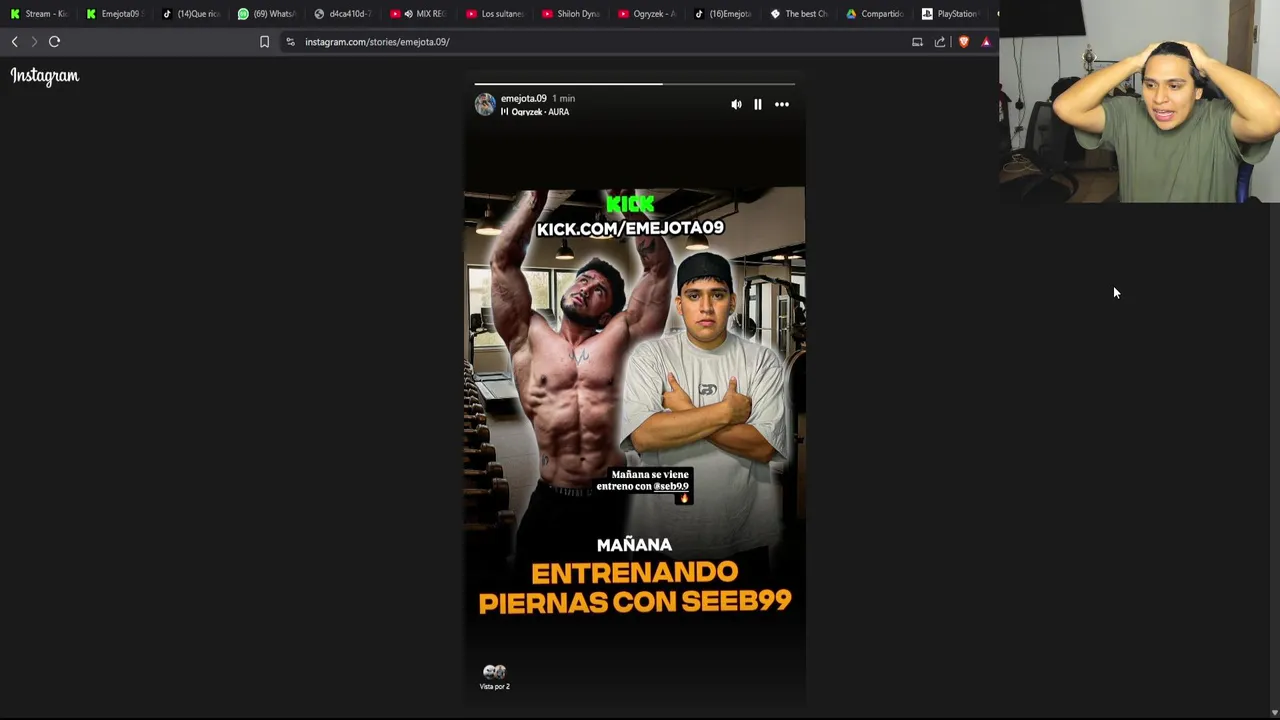Image resolution: width=1280 pixels, height=720 pixels.
Task: Open the Los sultanes YouTube tab
Action: coord(494,14)
